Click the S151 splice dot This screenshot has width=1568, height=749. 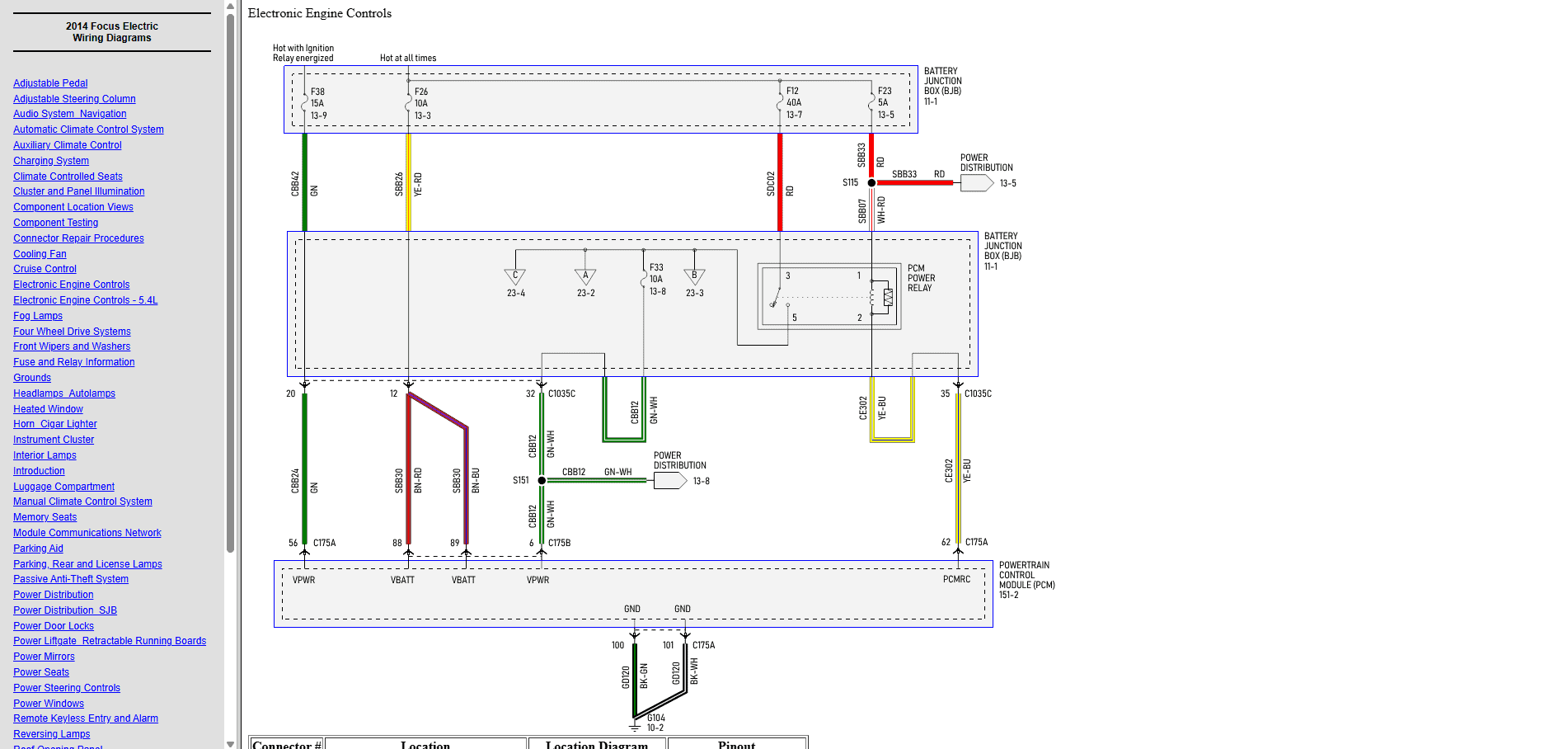click(x=542, y=480)
